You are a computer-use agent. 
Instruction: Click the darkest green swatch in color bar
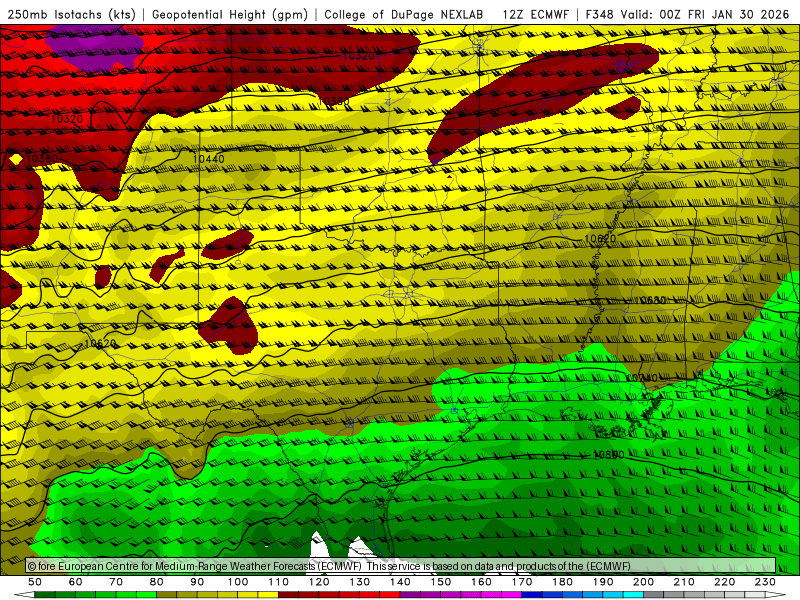pos(45,595)
